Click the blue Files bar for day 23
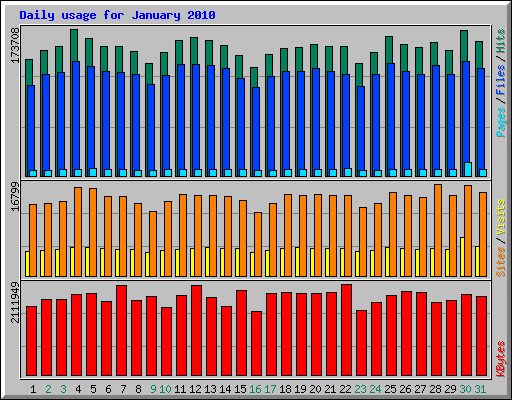This screenshot has height=400, width=512. point(361,131)
